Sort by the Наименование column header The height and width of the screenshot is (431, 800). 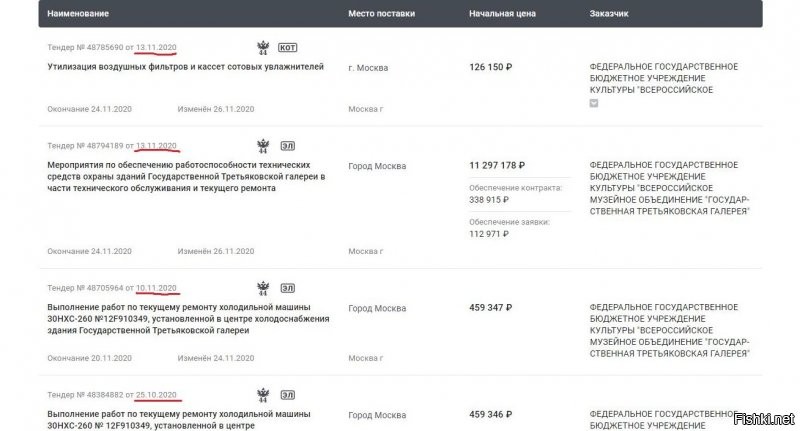(x=78, y=14)
